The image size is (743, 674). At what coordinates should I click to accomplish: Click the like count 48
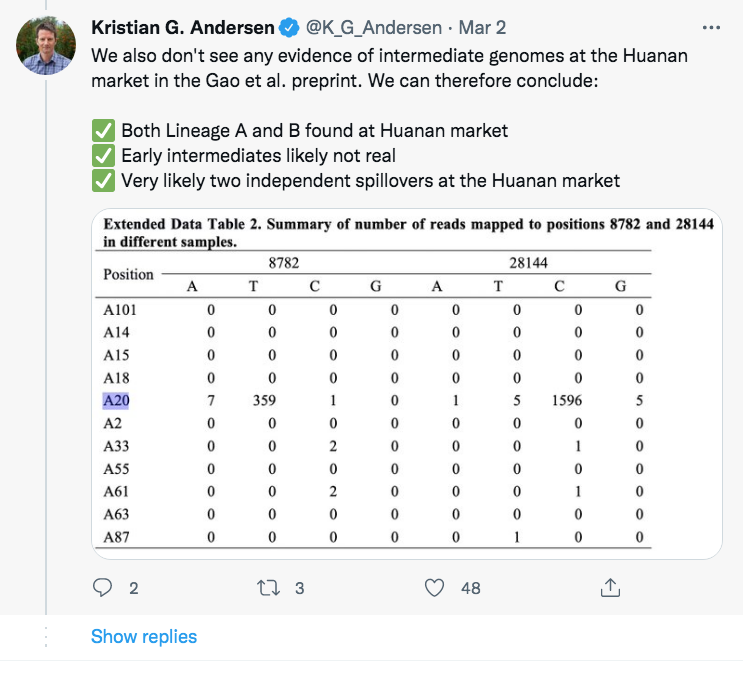(x=471, y=588)
